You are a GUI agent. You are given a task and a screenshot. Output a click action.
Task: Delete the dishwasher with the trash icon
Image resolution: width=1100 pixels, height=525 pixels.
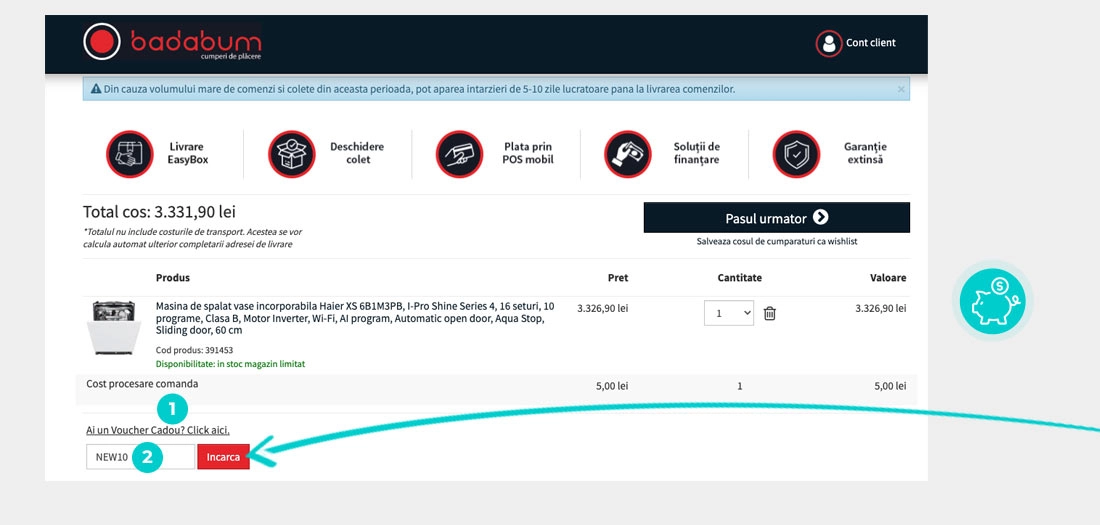click(770, 313)
